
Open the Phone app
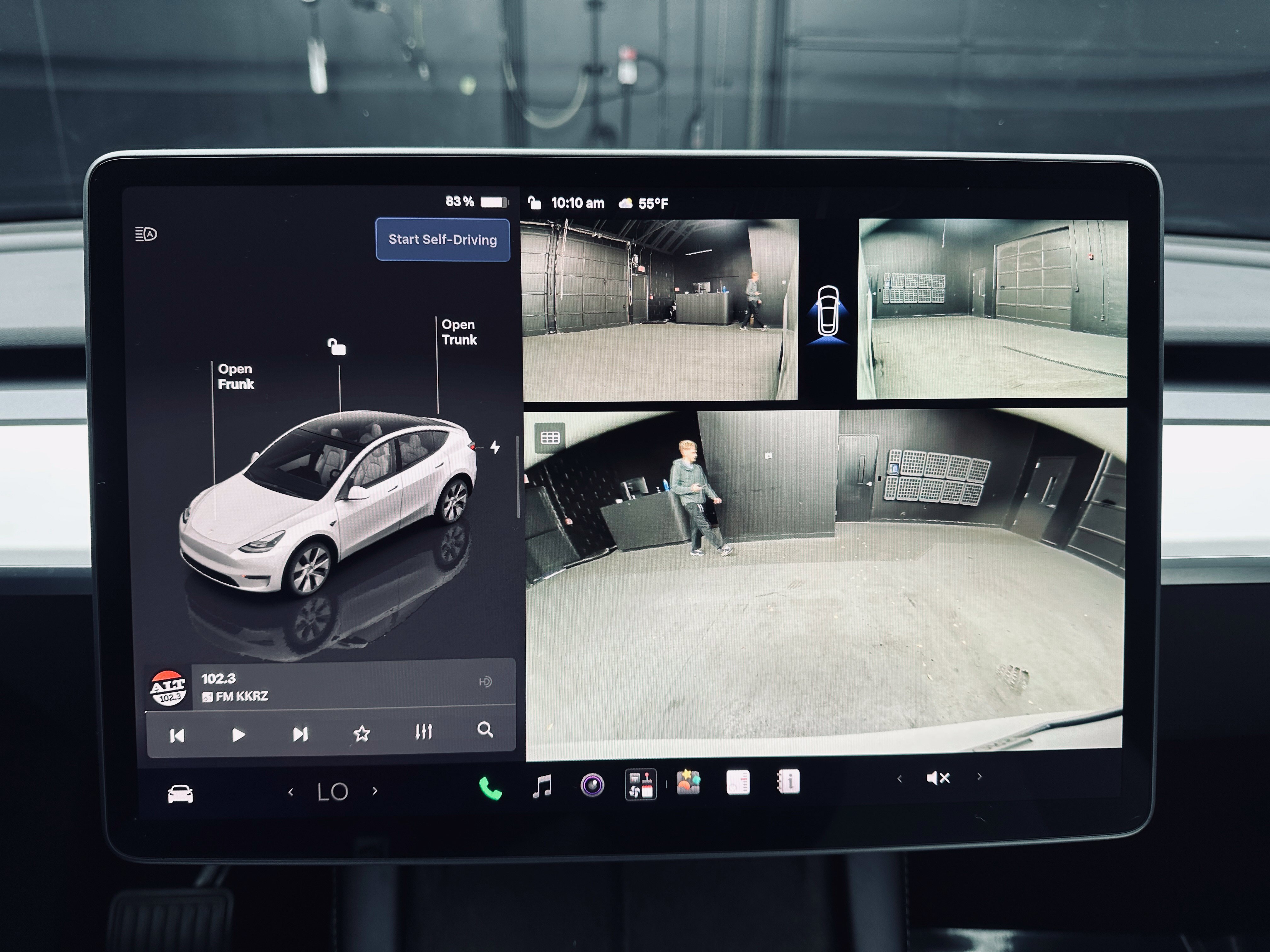pyautogui.click(x=490, y=789)
